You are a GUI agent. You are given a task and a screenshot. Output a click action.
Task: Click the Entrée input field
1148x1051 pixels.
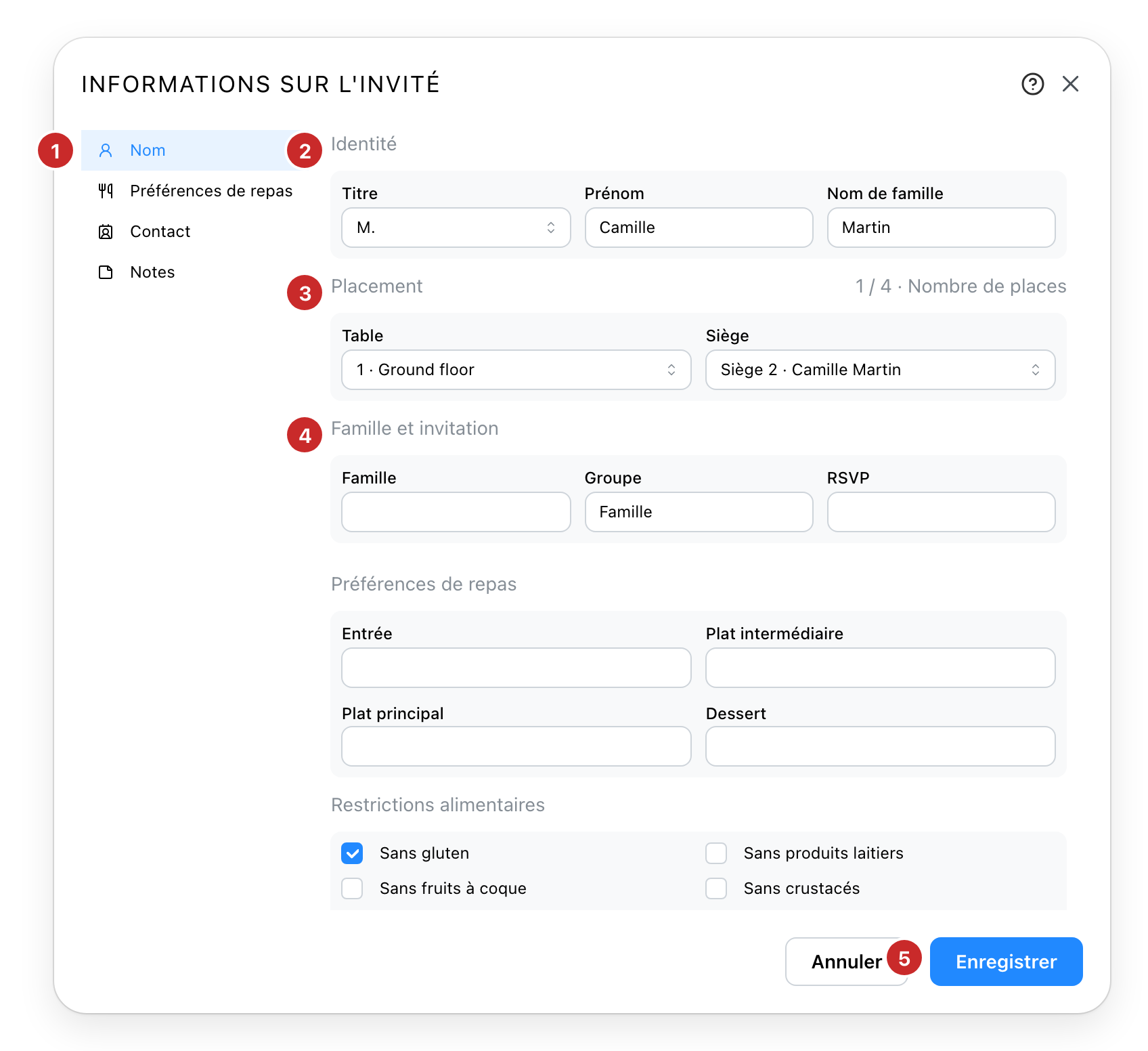516,668
